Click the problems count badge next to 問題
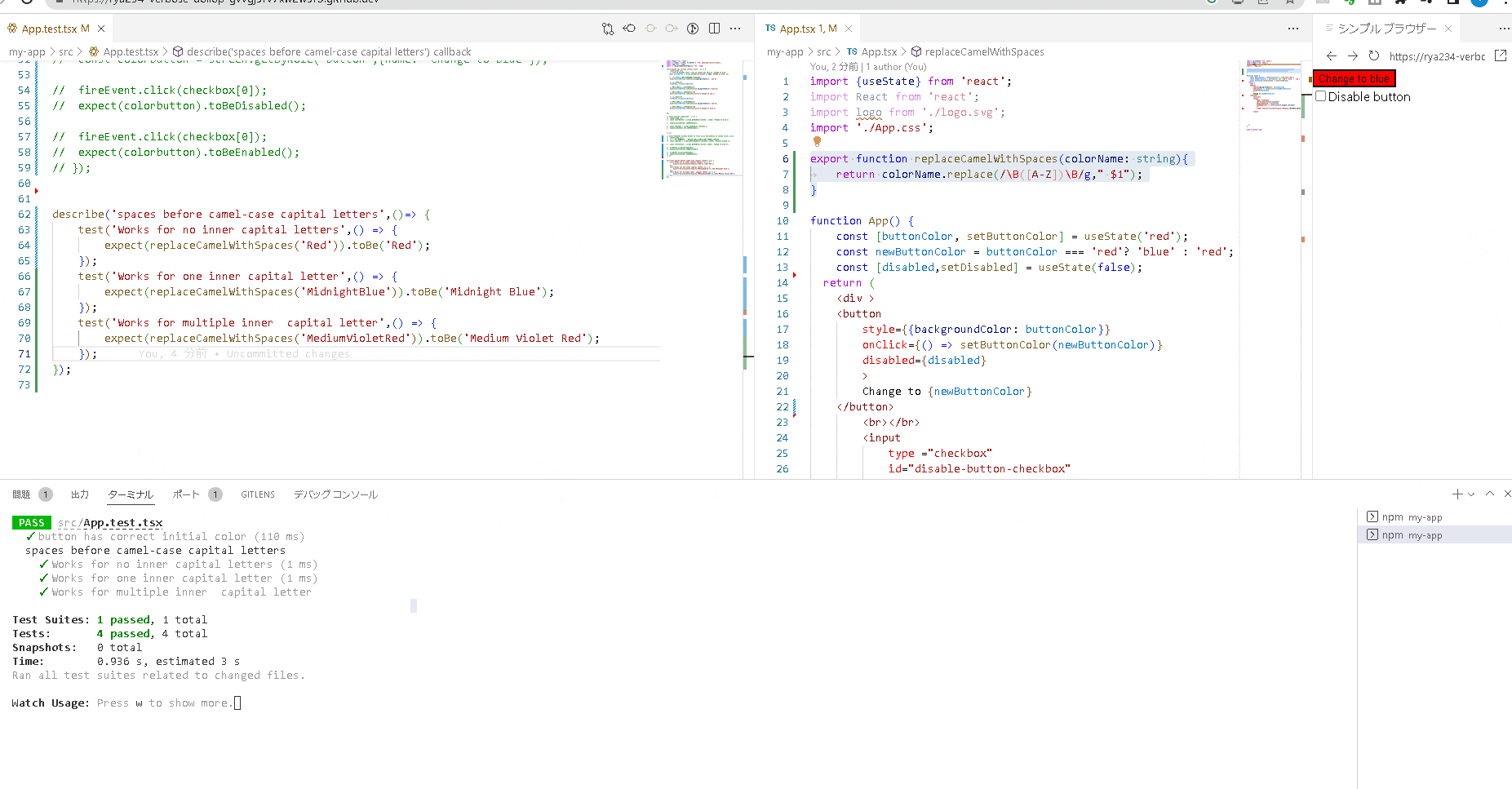The height and width of the screenshot is (789, 1512). [x=46, y=494]
